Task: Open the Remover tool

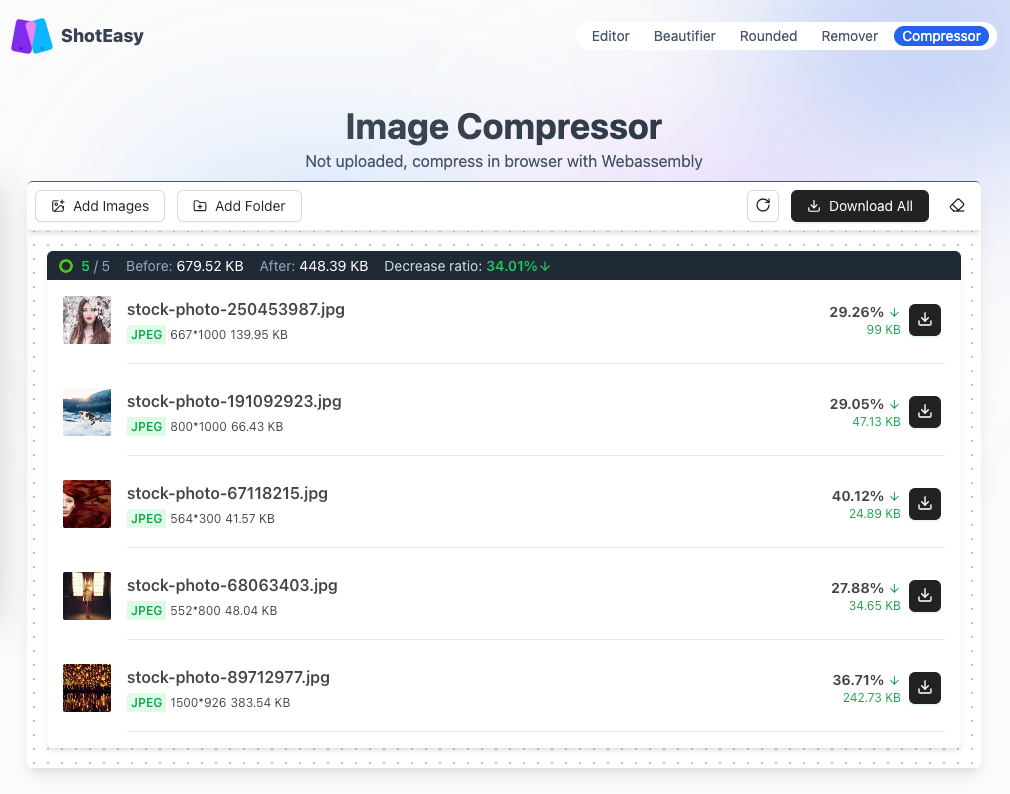Action: (849, 36)
